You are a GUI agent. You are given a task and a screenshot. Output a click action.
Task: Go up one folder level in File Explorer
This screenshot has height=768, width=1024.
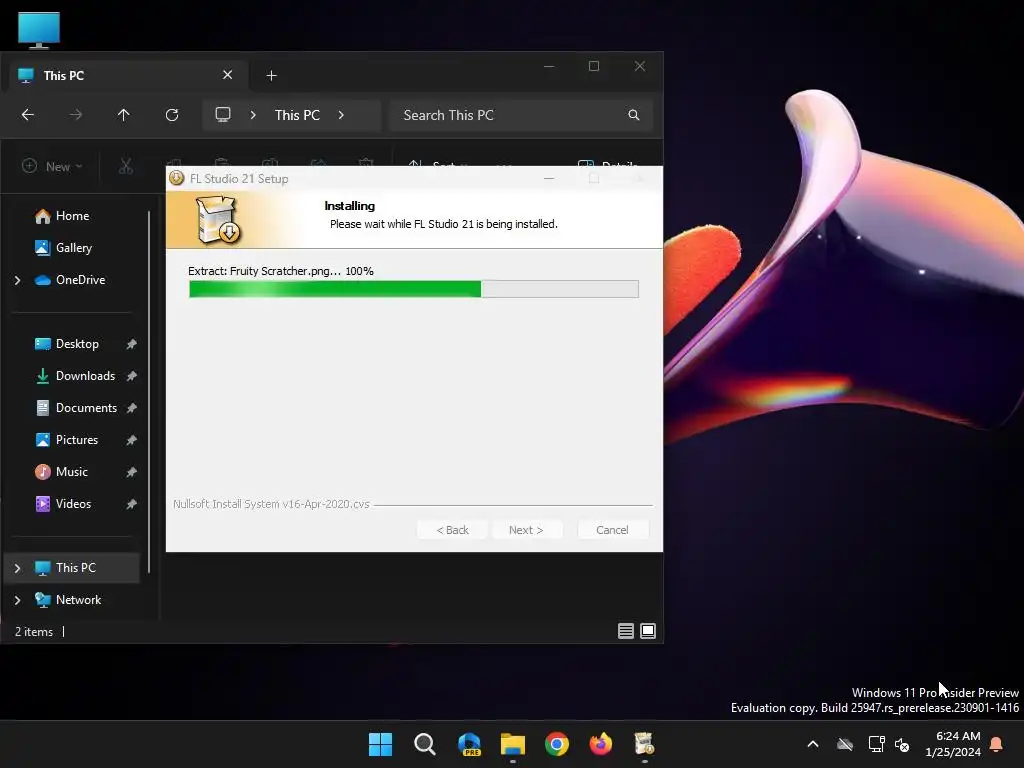tap(123, 115)
